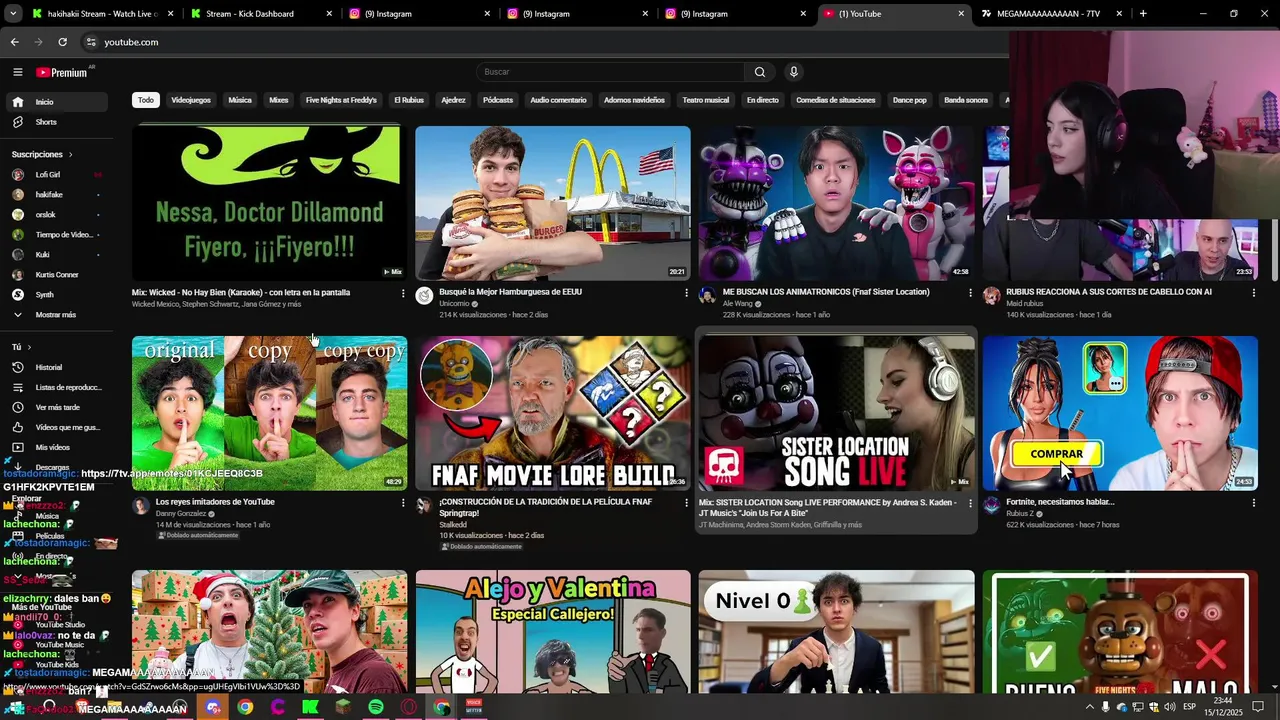Open video title Los reyes imitadores de YouTube
This screenshot has width=1280, height=720.
click(x=215, y=502)
